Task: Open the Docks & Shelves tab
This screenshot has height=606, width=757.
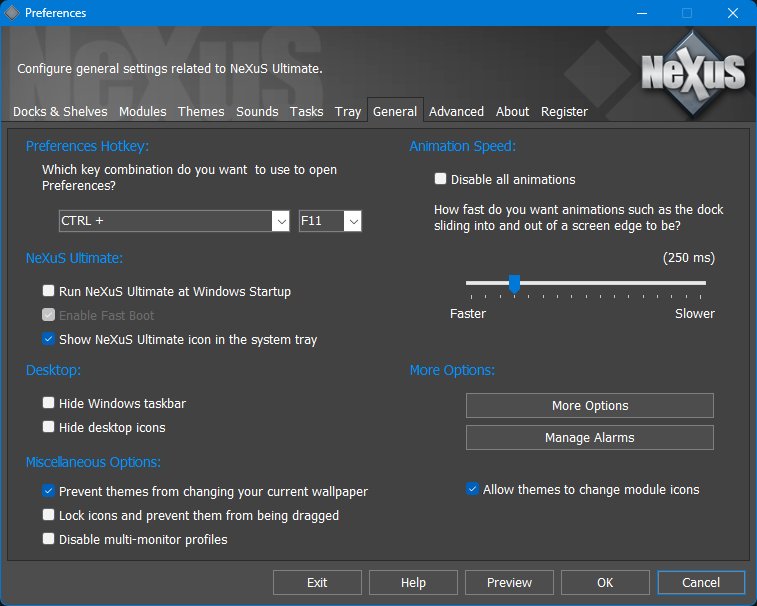Action: (60, 112)
